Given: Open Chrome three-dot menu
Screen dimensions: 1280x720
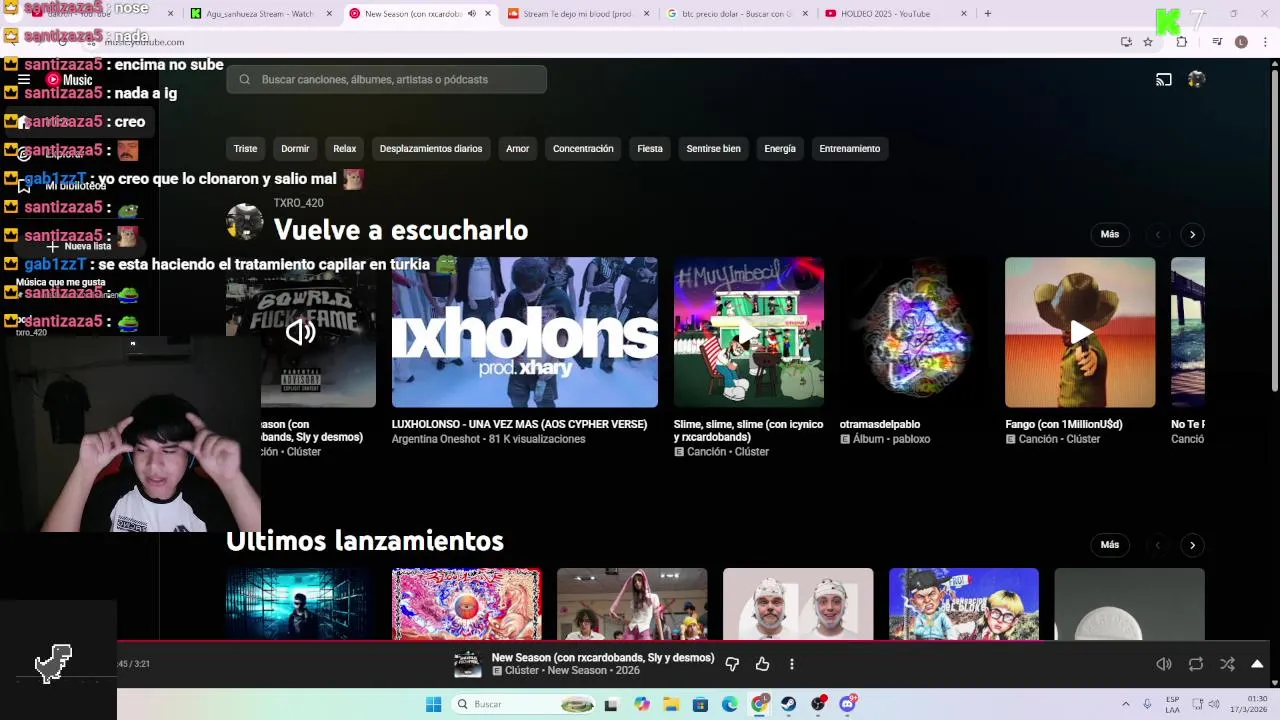Looking at the screenshot, I should coord(1265,42).
